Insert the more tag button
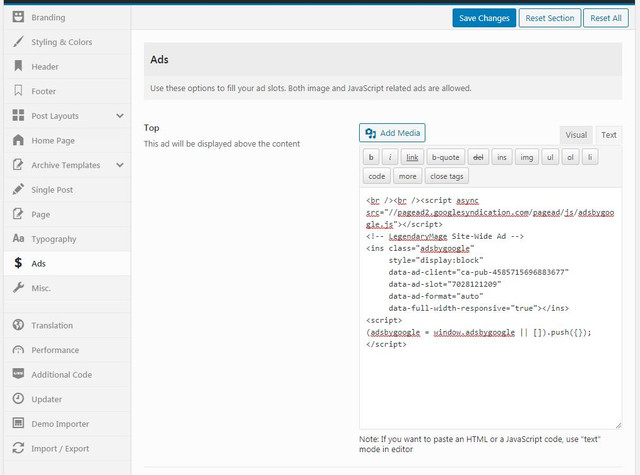The image size is (640, 475). (407, 176)
